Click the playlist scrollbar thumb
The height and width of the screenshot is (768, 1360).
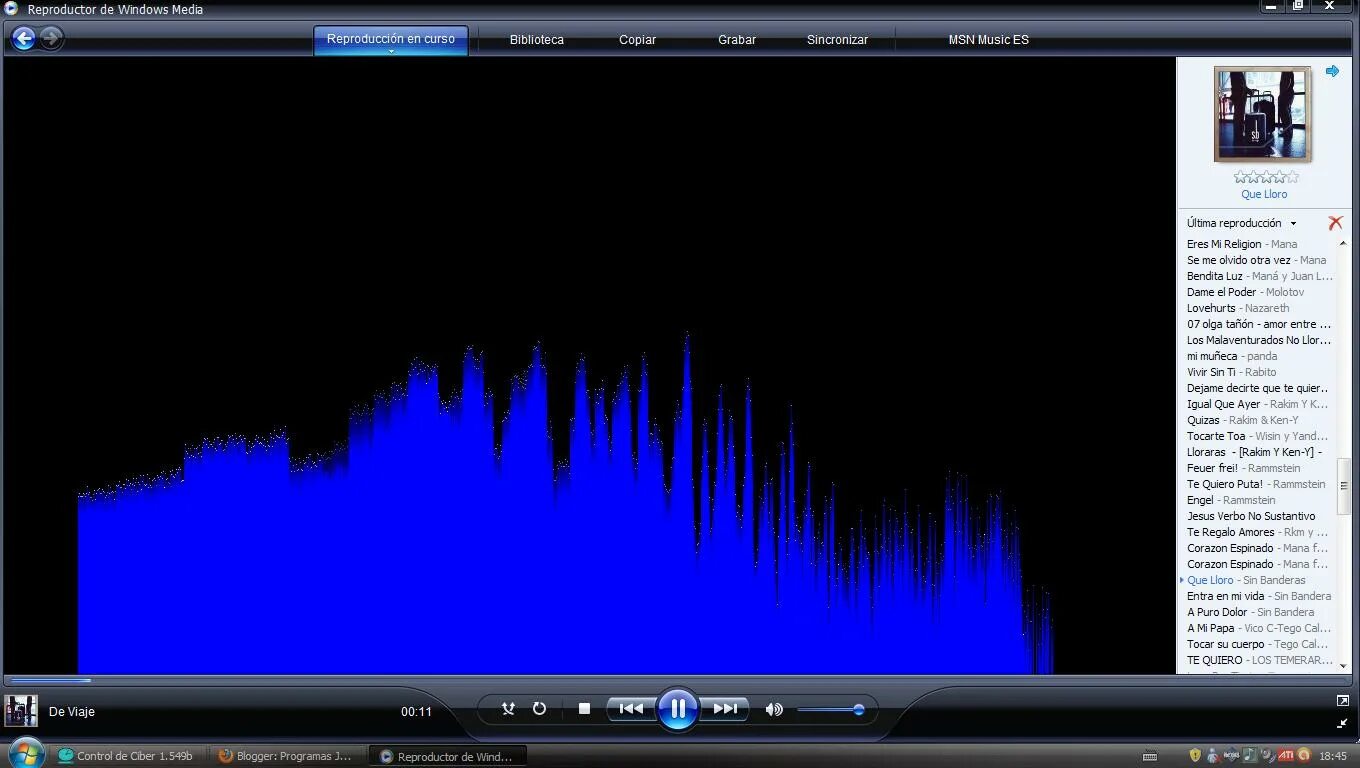tap(1343, 487)
